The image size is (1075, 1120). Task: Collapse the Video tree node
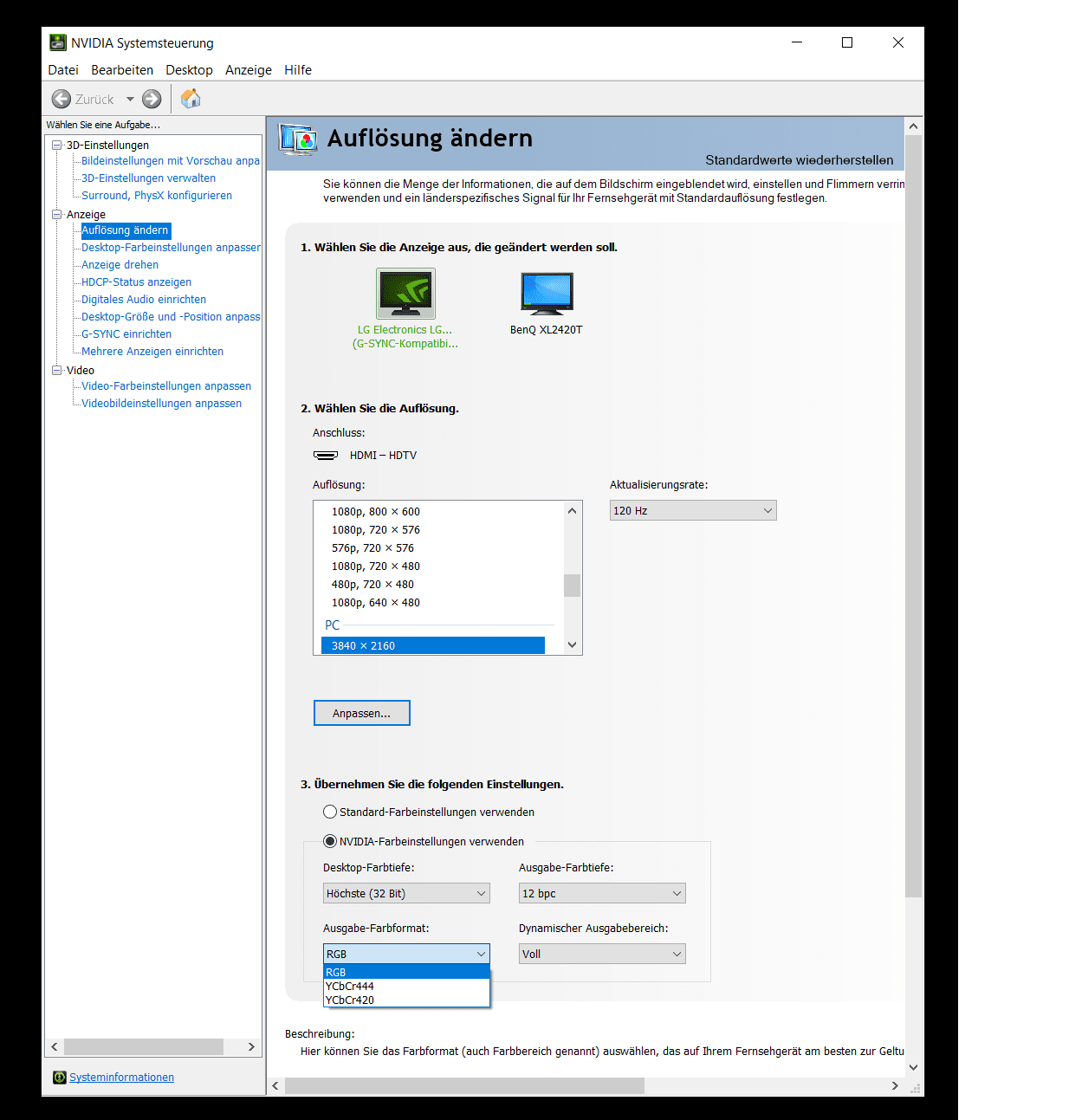(57, 370)
